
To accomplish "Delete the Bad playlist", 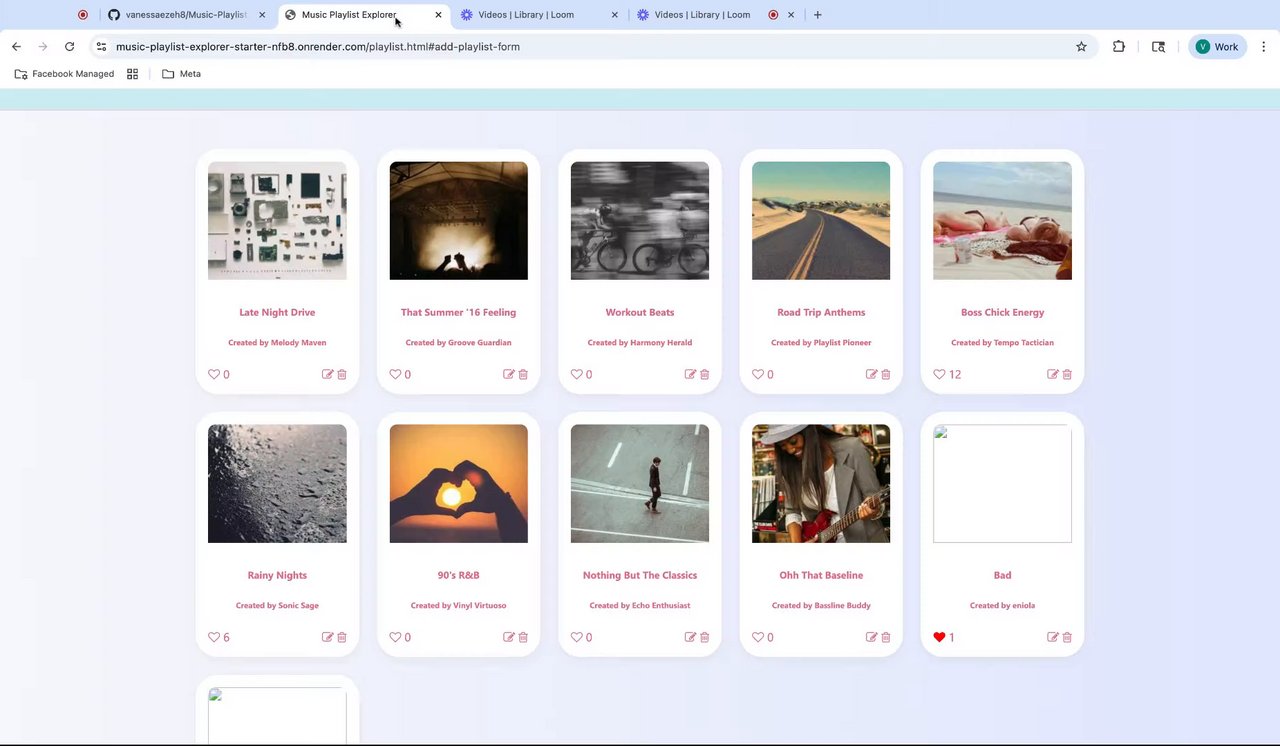I will (x=1067, y=637).
